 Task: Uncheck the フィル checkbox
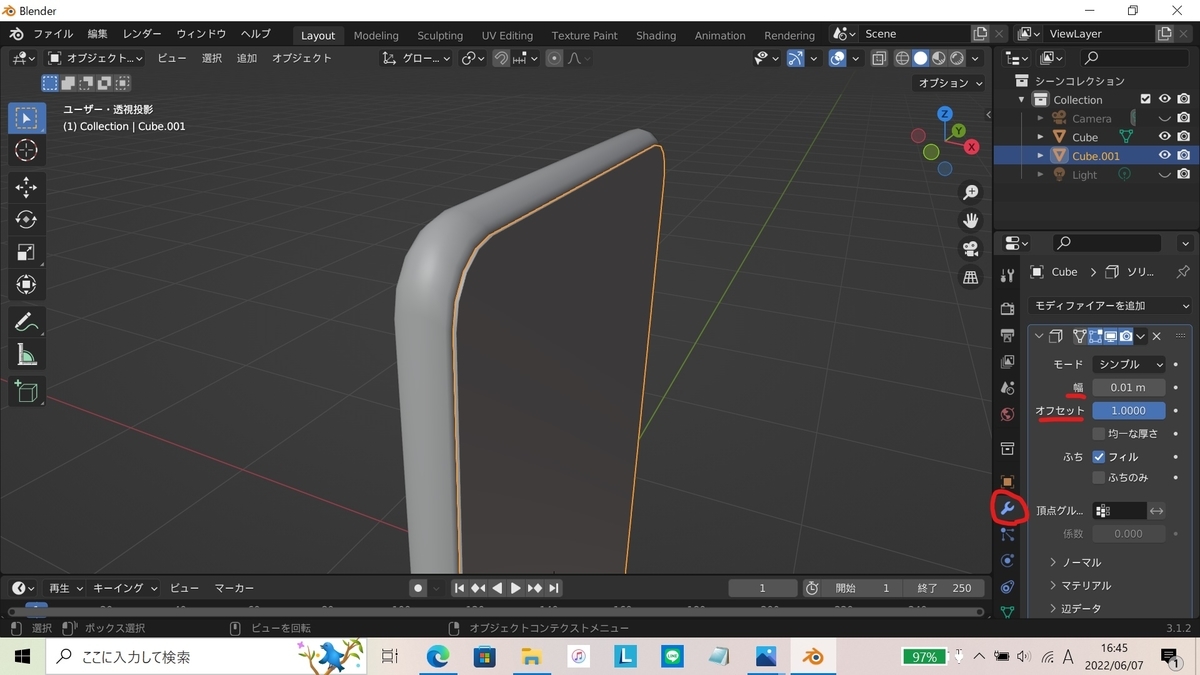tap(1099, 457)
